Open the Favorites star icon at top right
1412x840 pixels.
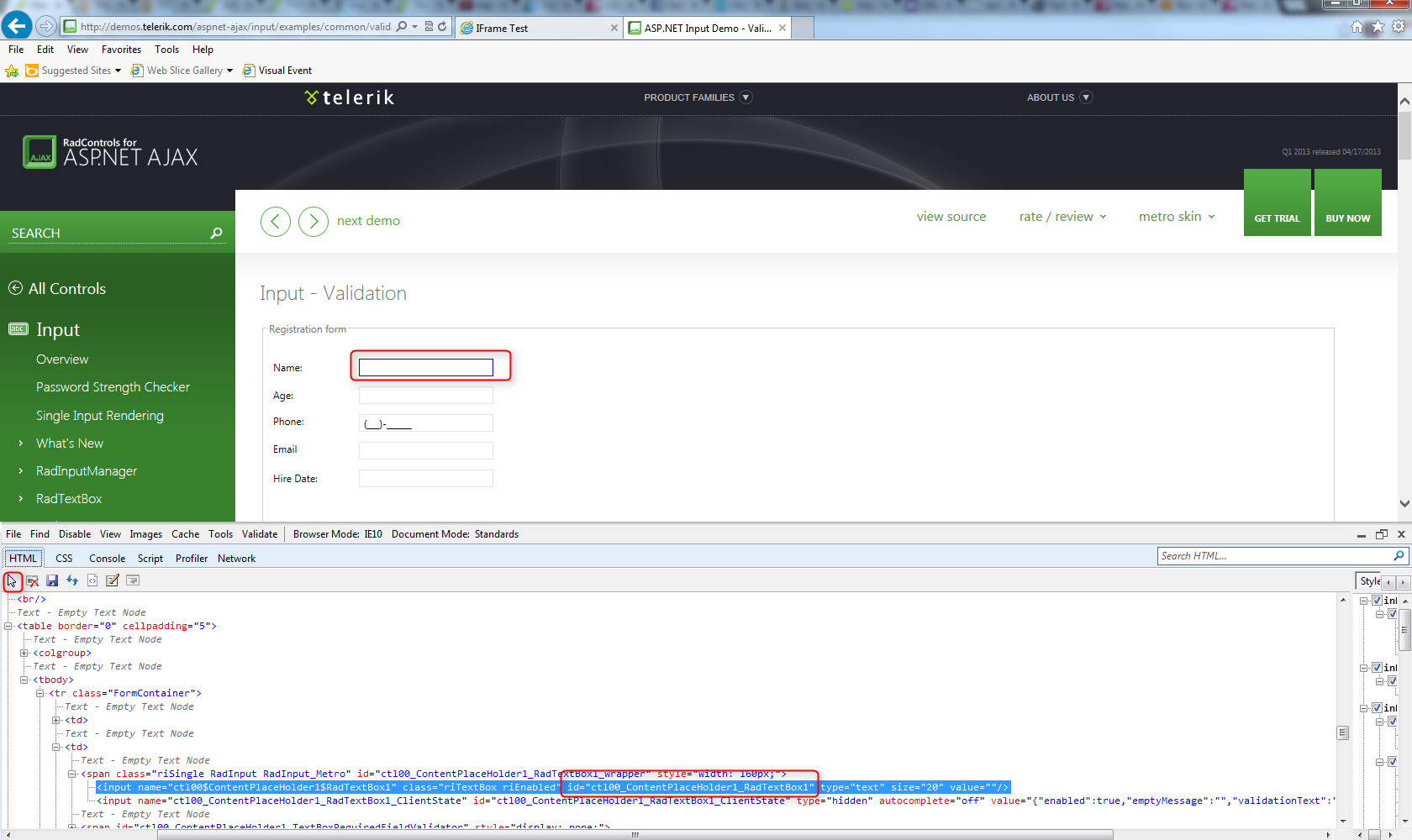point(1378,27)
